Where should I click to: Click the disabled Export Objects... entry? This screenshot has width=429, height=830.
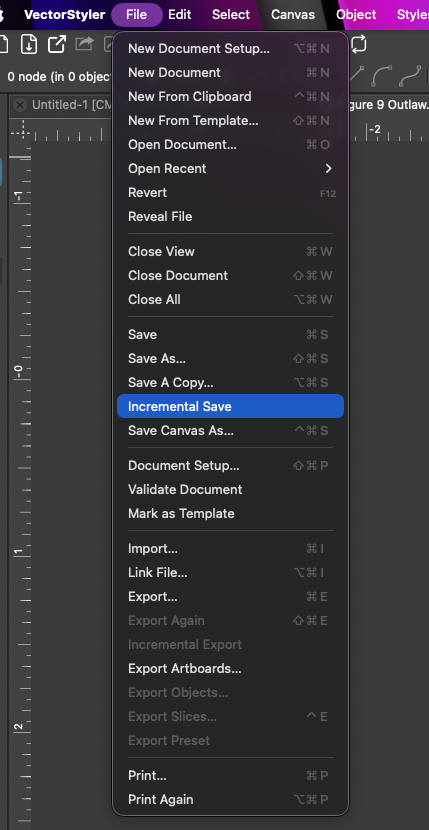[230, 692]
